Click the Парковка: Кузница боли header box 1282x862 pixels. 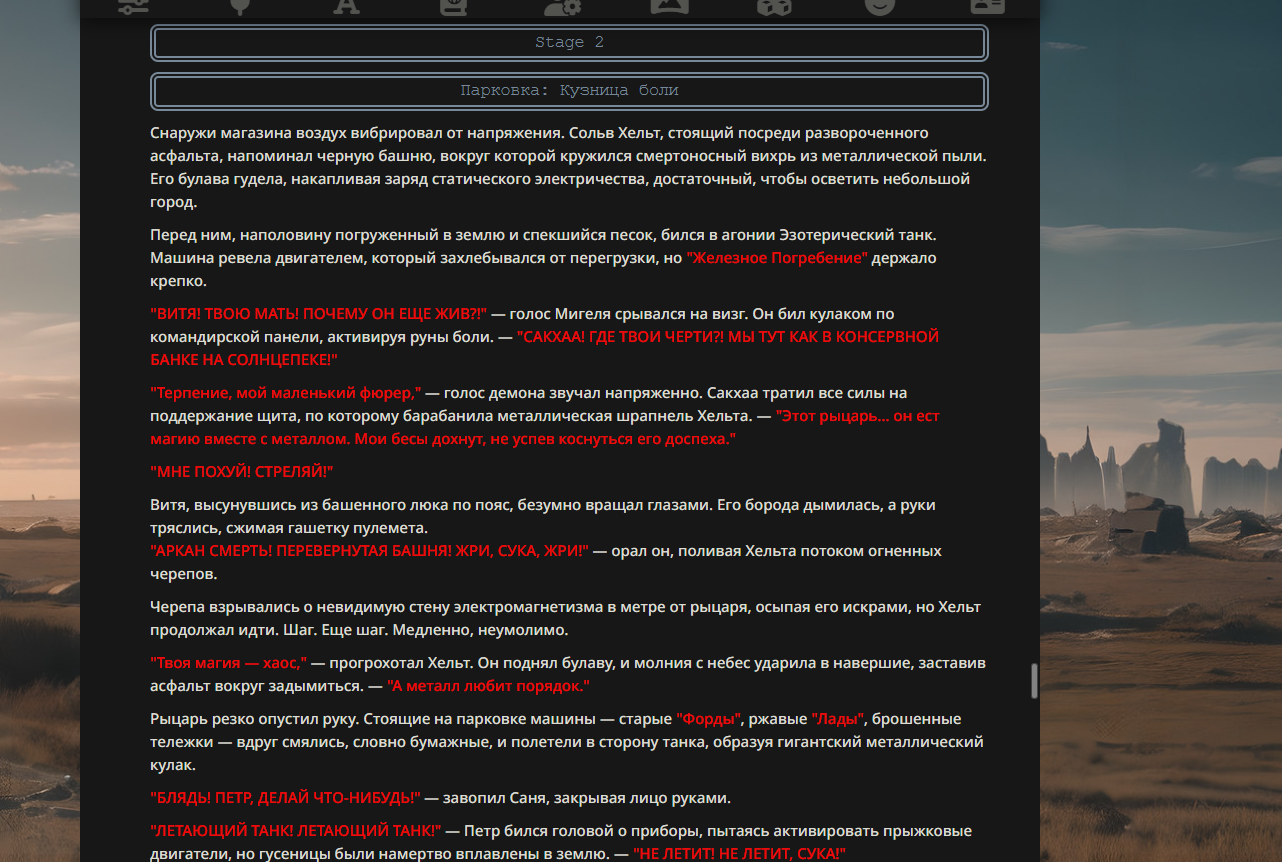[x=569, y=91]
